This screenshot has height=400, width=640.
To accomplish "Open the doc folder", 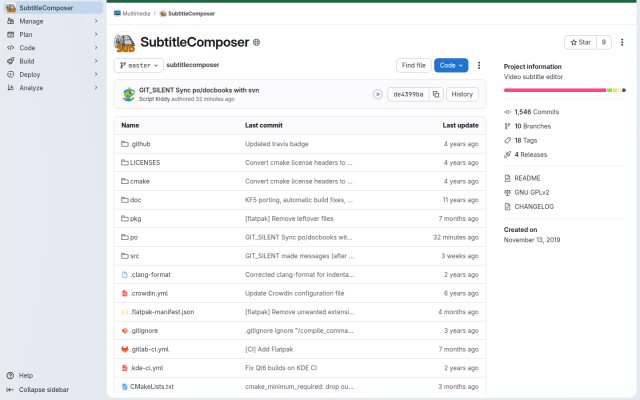I will [x=136, y=200].
